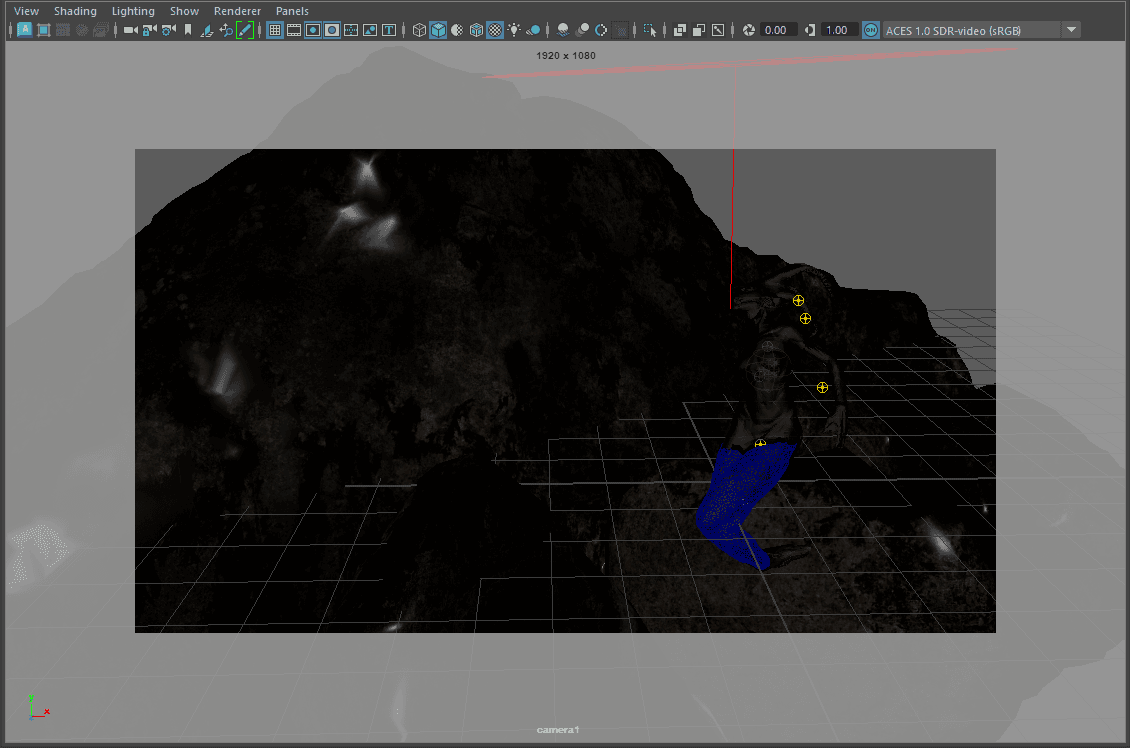
Task: Click the Multisample Anti-aliasing icon
Action: pyautogui.click(x=601, y=30)
